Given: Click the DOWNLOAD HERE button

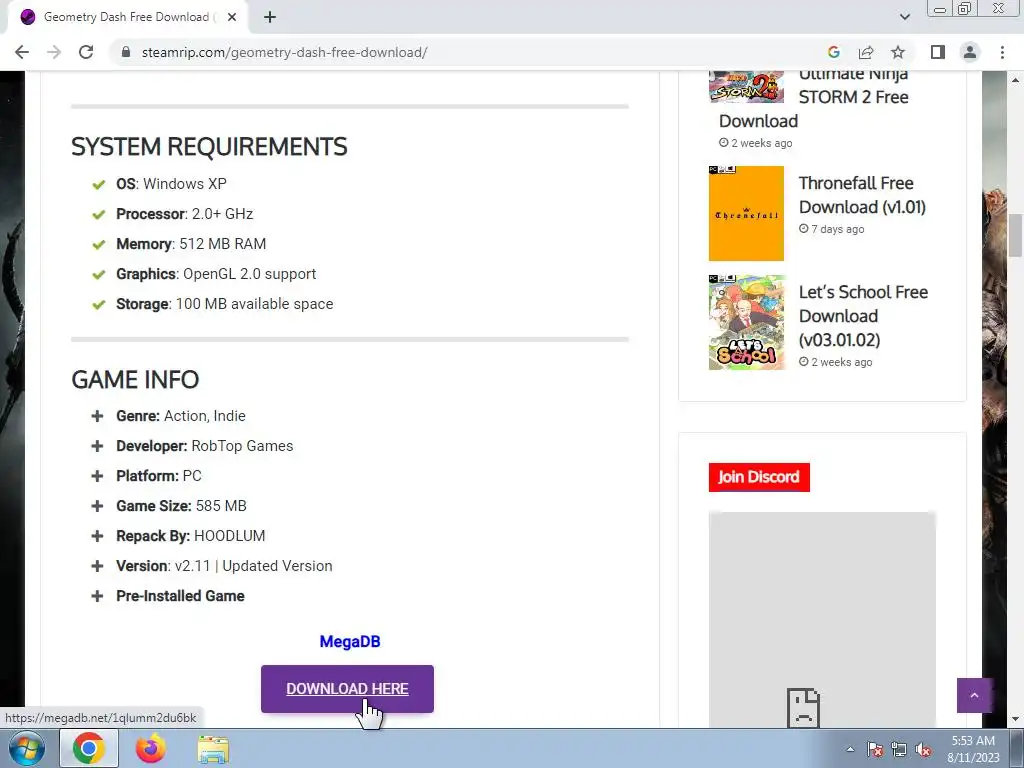Looking at the screenshot, I should [x=347, y=689].
